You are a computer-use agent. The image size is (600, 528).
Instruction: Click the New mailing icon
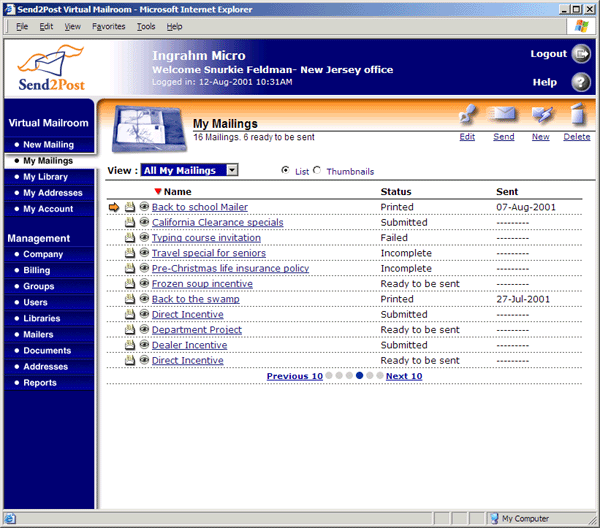tap(541, 115)
